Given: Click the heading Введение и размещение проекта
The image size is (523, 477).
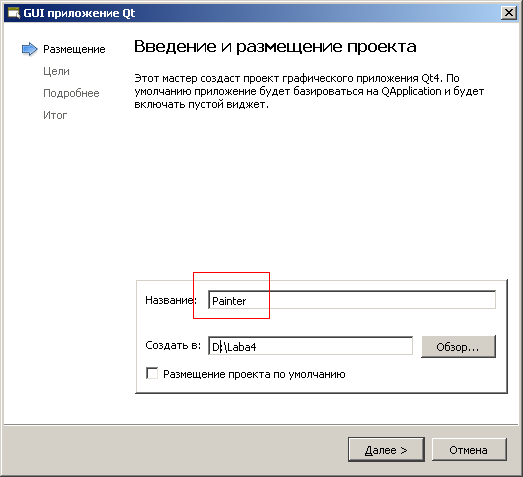Looking at the screenshot, I should pos(275,47).
